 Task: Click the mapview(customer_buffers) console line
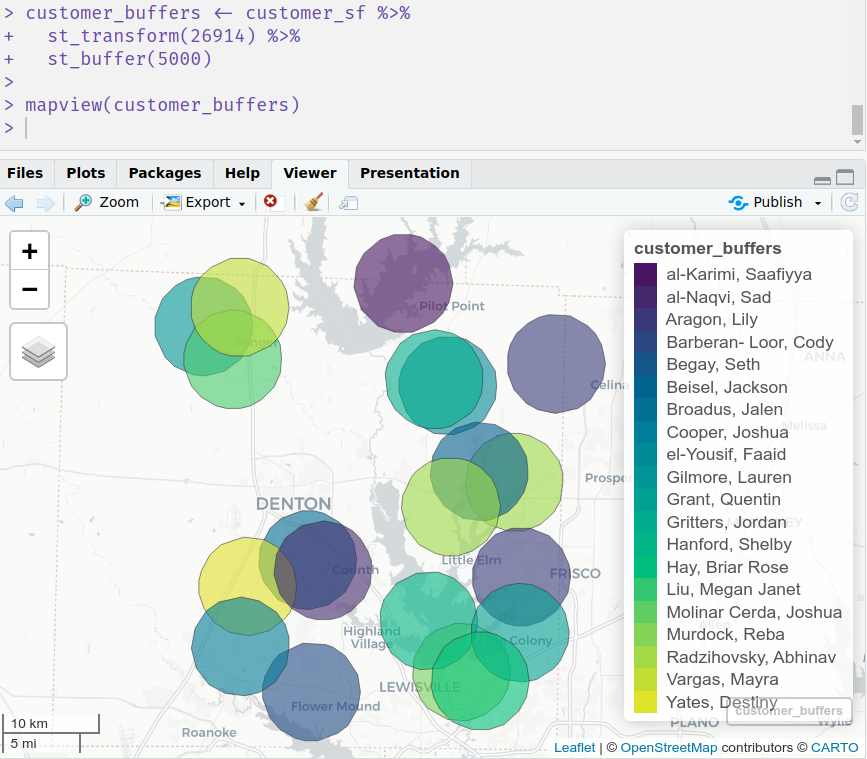coord(163,104)
